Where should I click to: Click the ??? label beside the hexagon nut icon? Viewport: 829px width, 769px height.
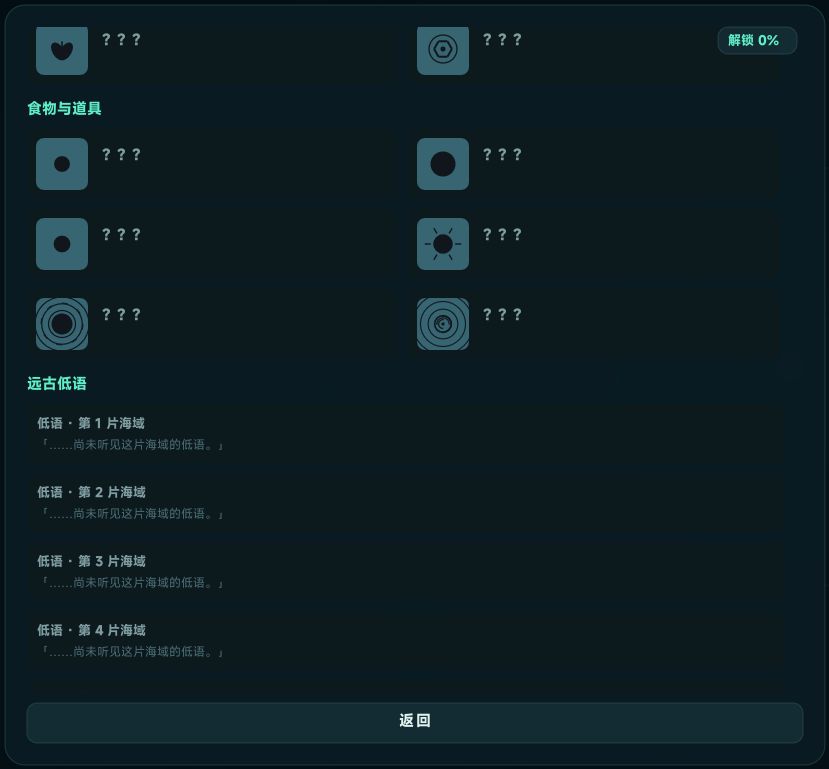pos(502,39)
